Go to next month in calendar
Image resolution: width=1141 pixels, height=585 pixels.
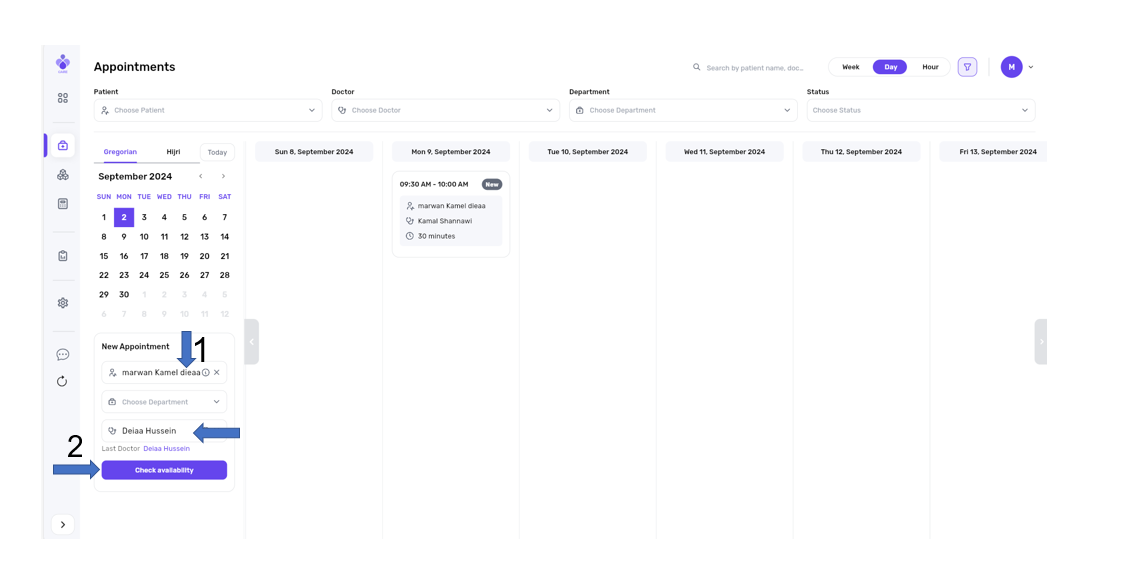(223, 177)
